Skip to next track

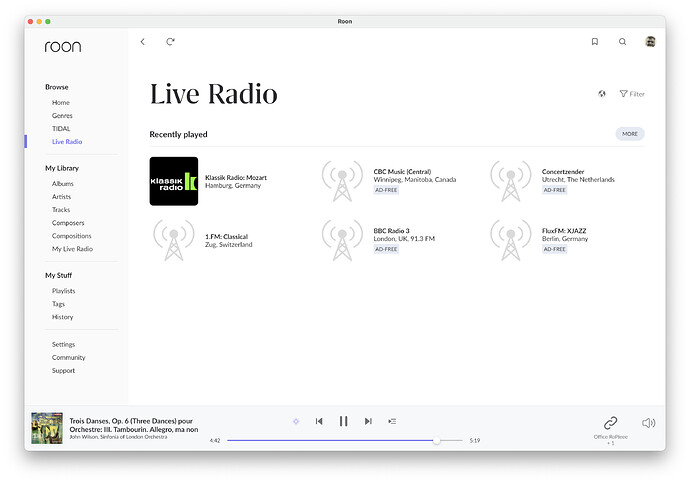pyautogui.click(x=368, y=421)
